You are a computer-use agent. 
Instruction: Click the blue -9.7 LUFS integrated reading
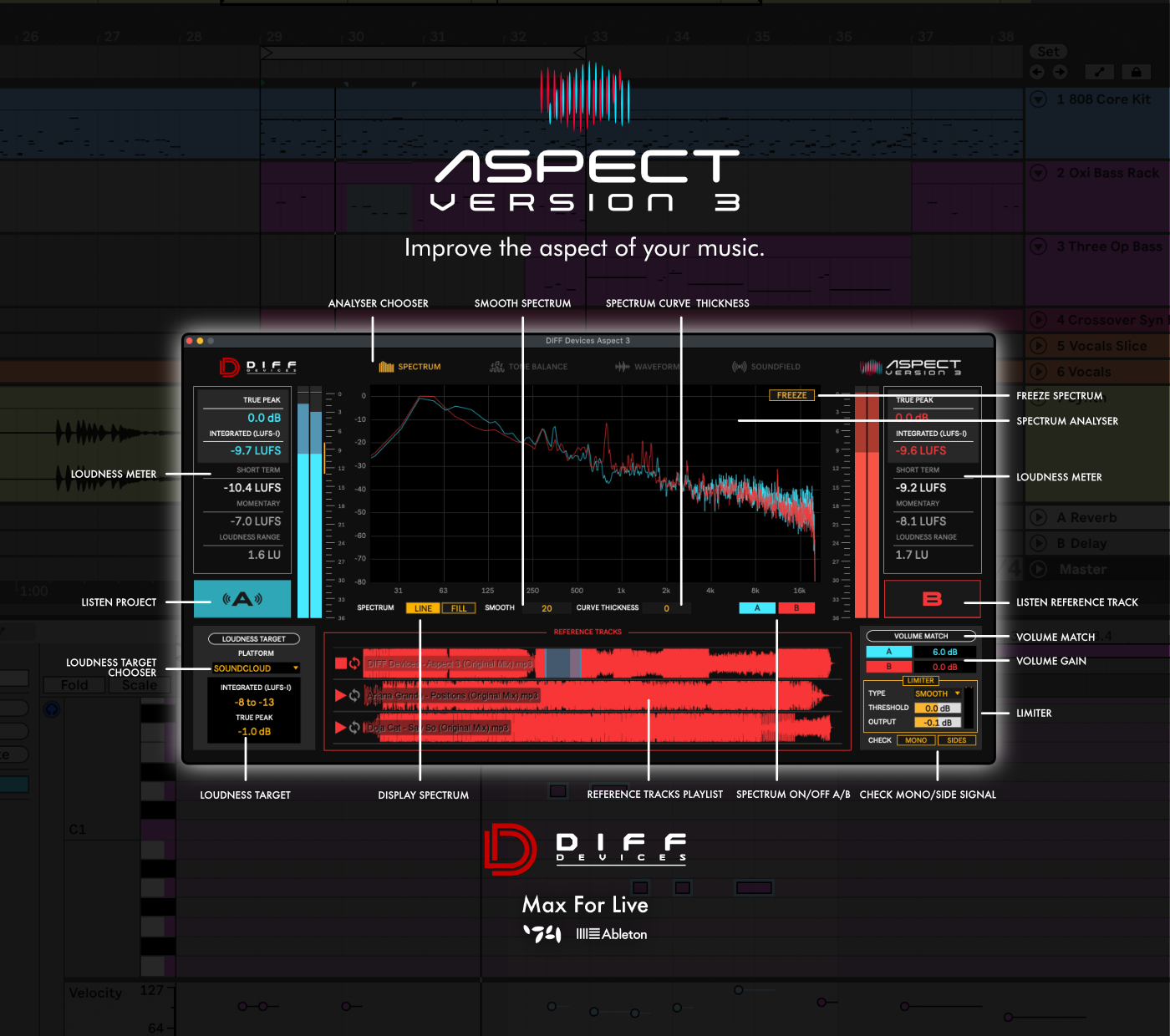[256, 450]
